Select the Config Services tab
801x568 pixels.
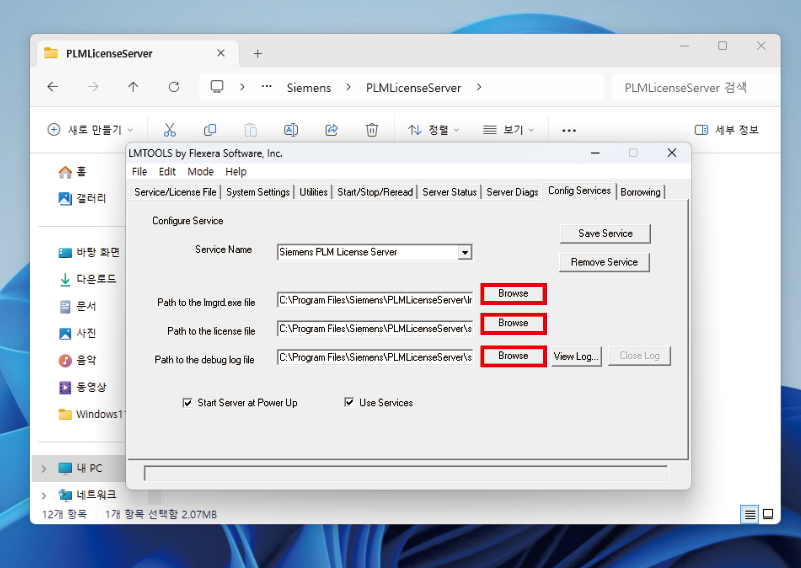pos(579,191)
